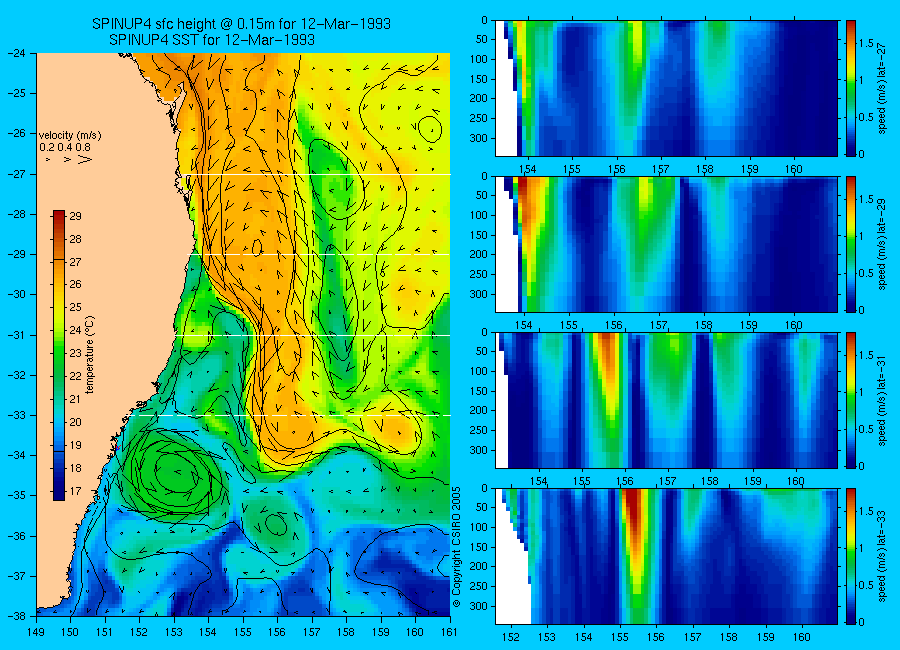This screenshot has height=650, width=900.
Task: Click the 'speed (m/s) lat=-27' label
Action: coord(882,88)
